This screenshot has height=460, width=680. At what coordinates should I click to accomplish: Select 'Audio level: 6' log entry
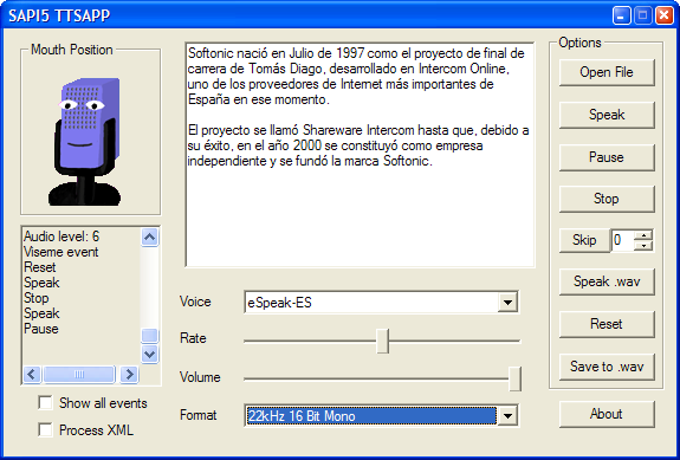point(61,236)
